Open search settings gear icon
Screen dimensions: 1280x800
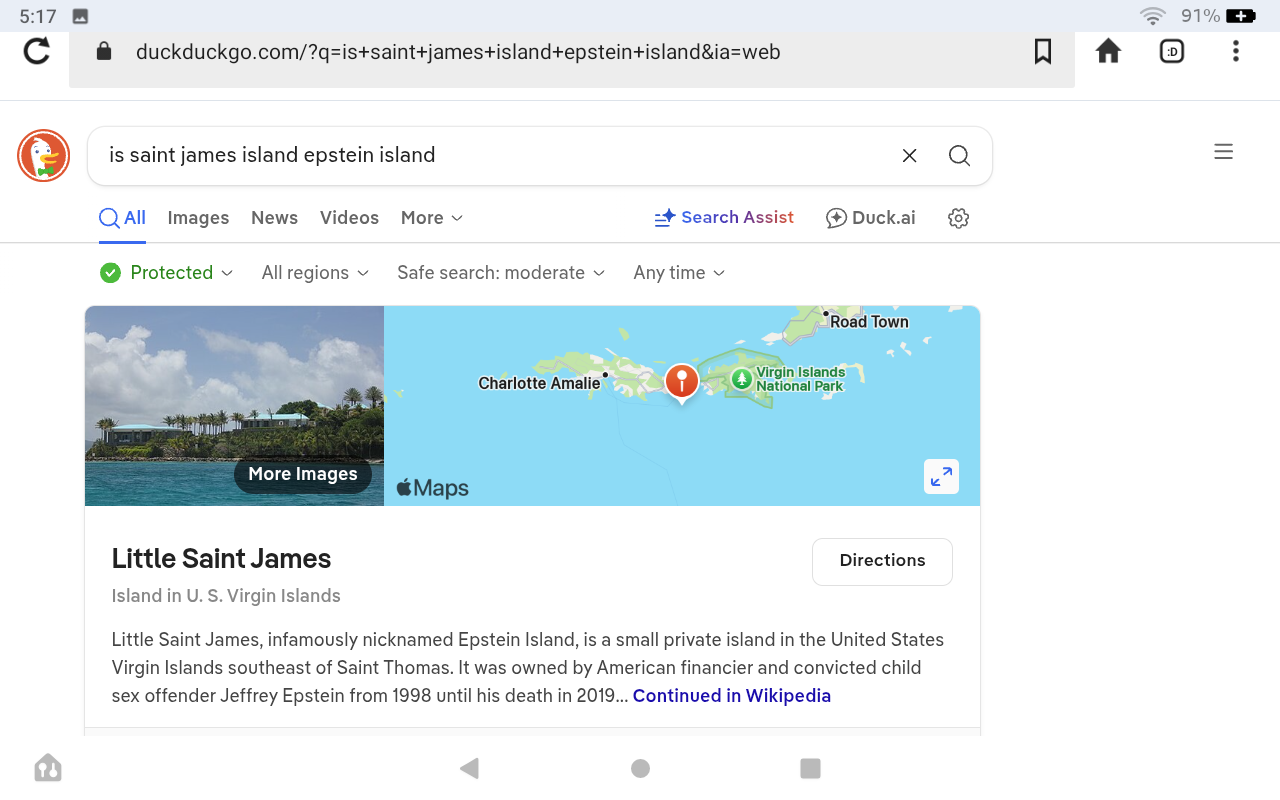pos(958,218)
